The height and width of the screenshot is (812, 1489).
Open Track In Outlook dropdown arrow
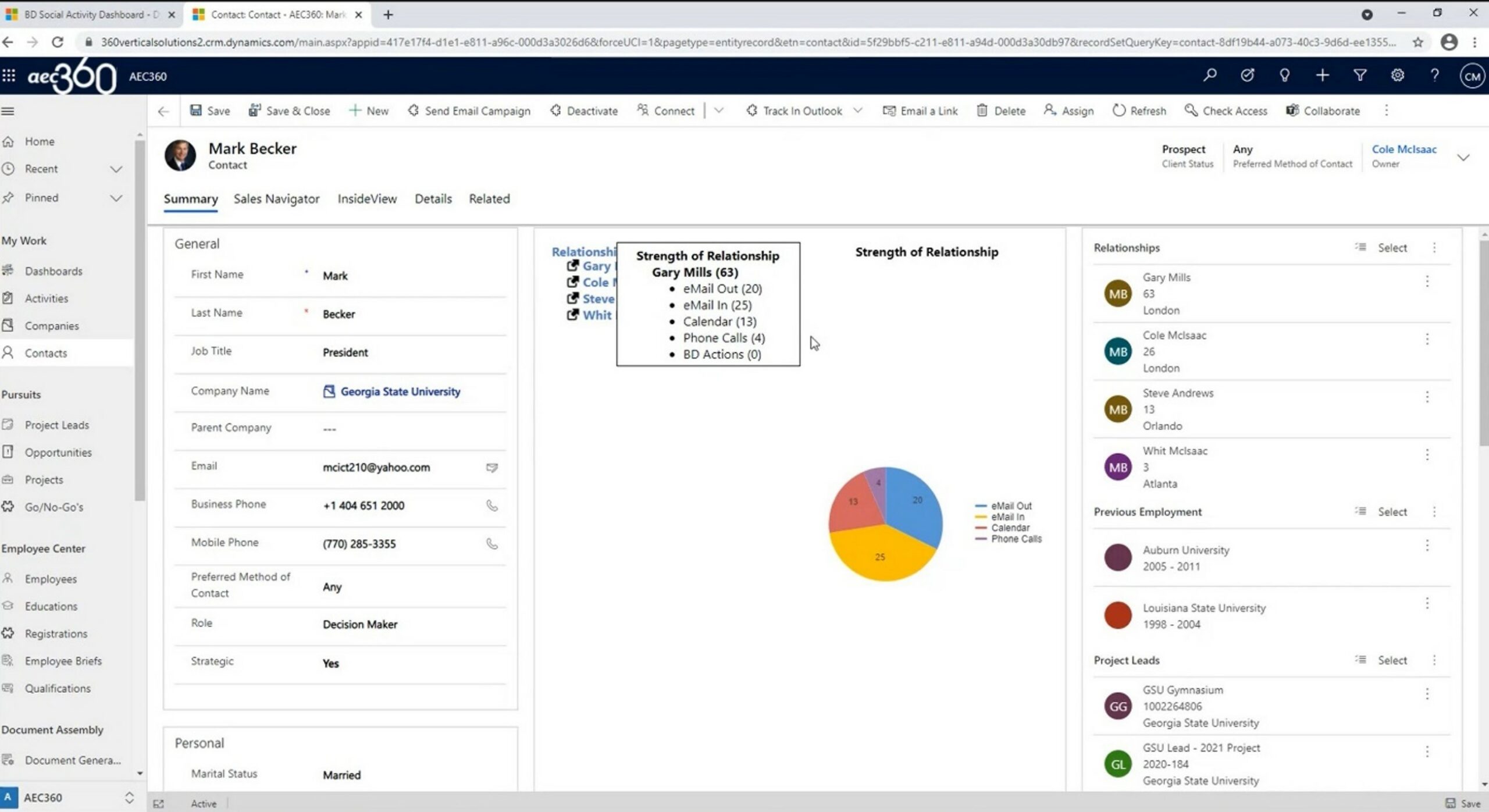pyautogui.click(x=858, y=111)
